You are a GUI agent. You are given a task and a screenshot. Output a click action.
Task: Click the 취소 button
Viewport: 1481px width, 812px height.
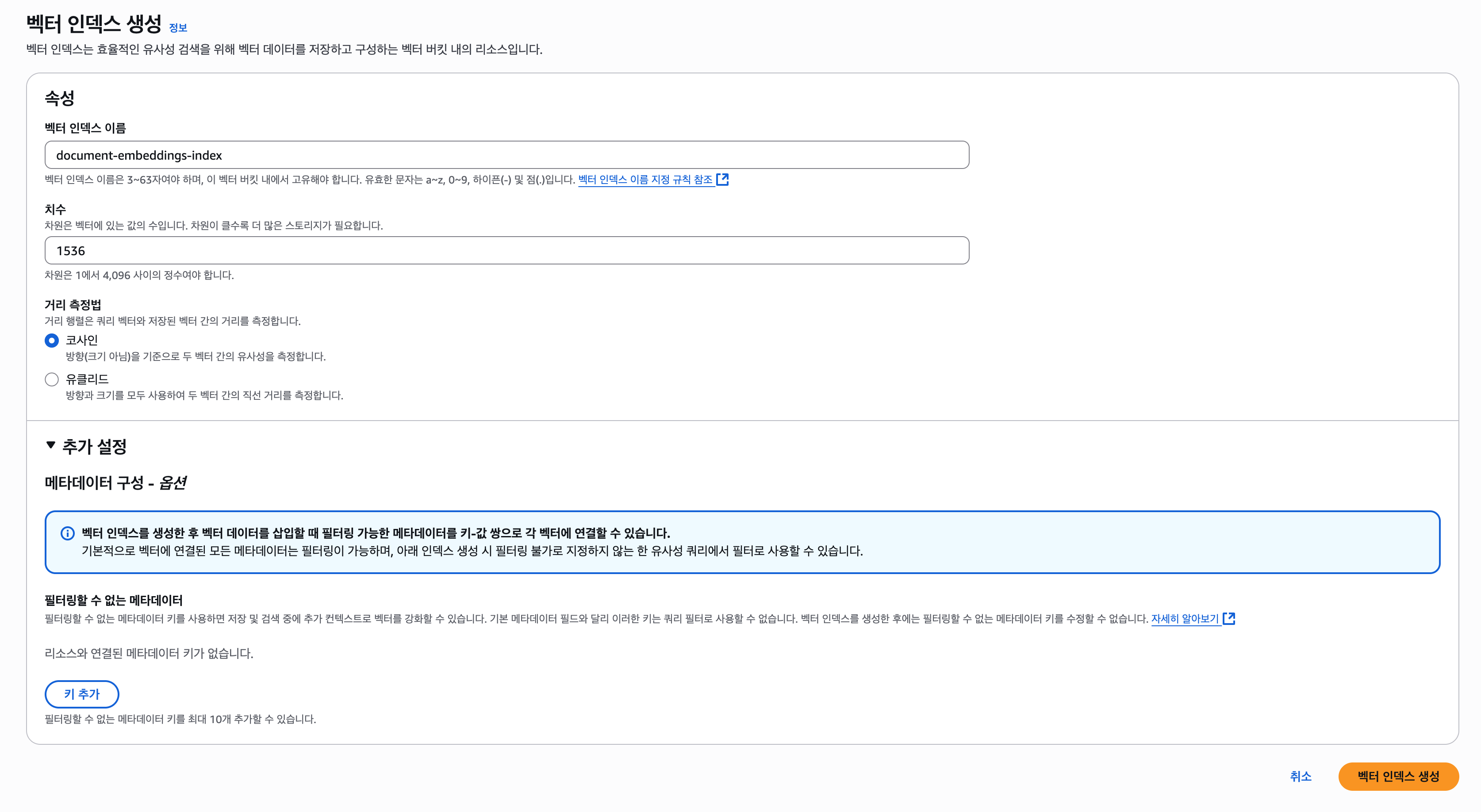(x=1301, y=776)
